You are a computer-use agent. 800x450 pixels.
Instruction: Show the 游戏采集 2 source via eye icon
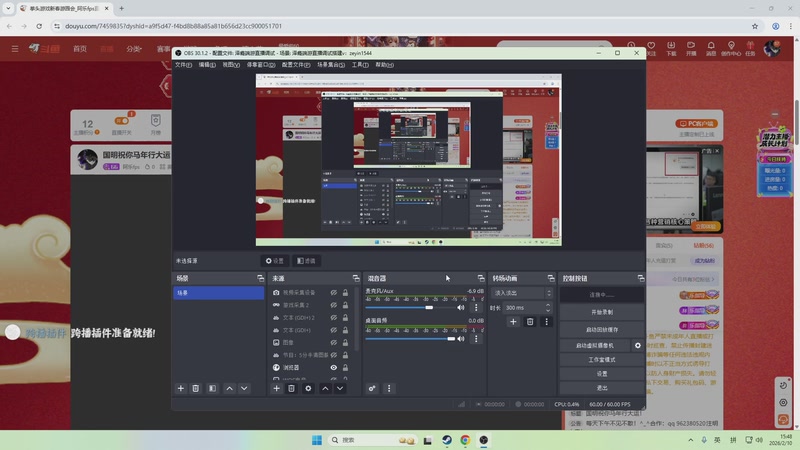click(x=334, y=305)
